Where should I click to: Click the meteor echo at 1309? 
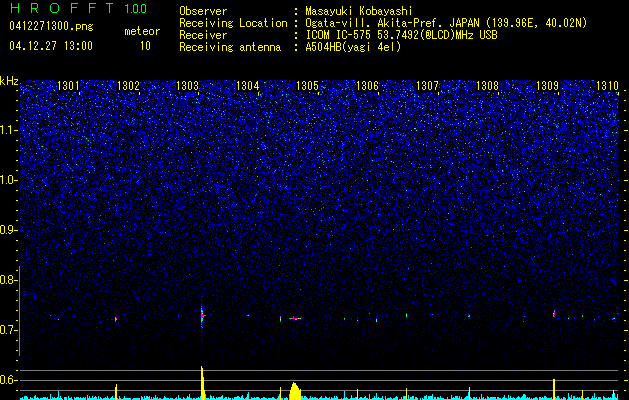pyautogui.click(x=554, y=314)
